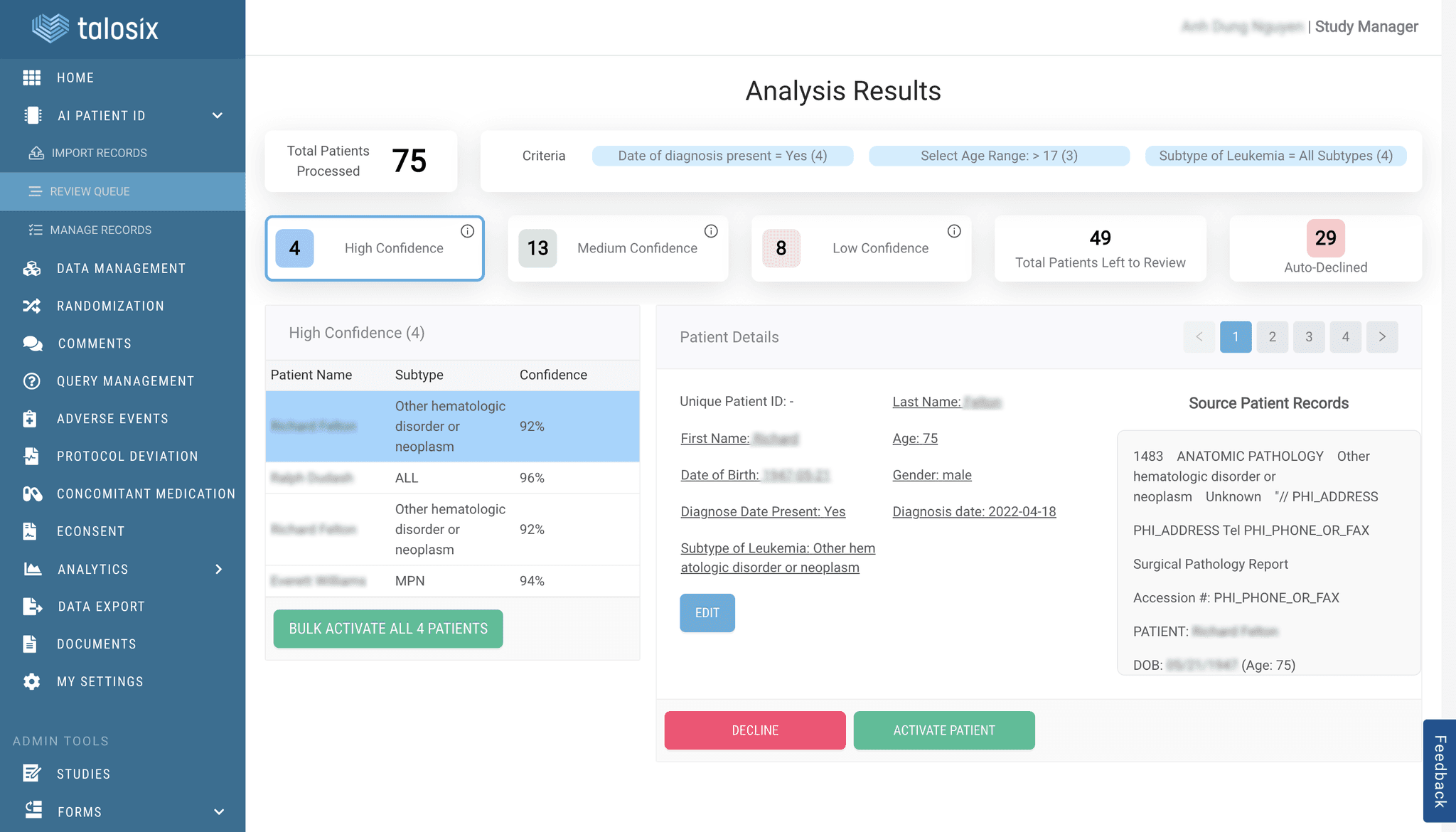The image size is (1456, 832).
Task: Click the ACTIVATE PATIENT button
Action: [x=943, y=730]
